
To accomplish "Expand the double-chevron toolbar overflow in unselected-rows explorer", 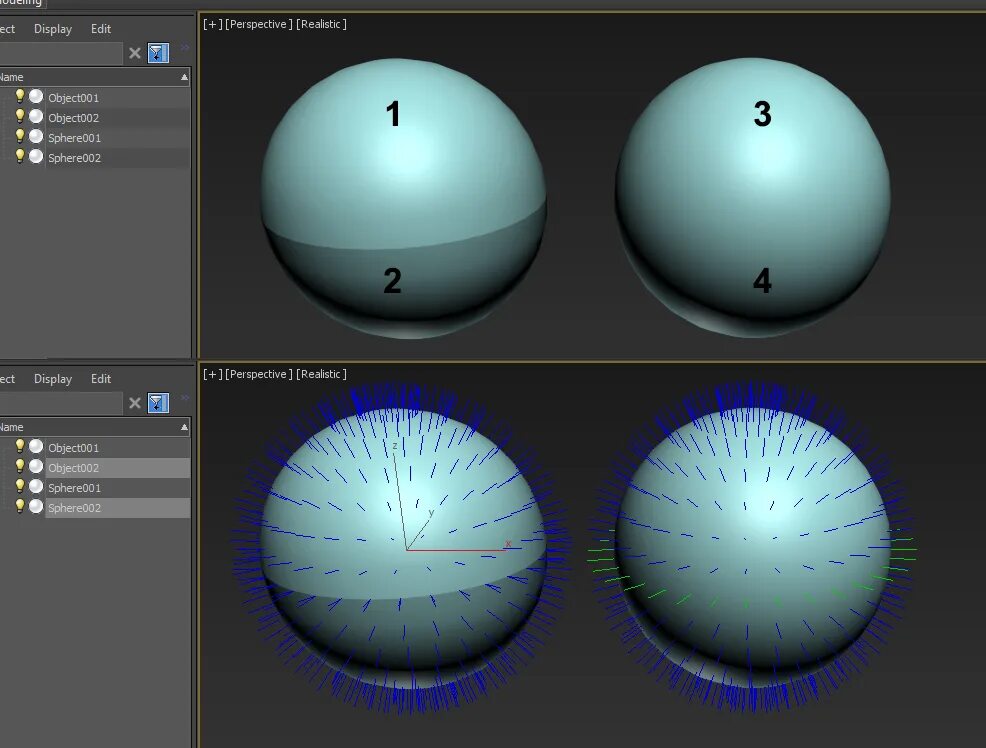I will point(185,47).
